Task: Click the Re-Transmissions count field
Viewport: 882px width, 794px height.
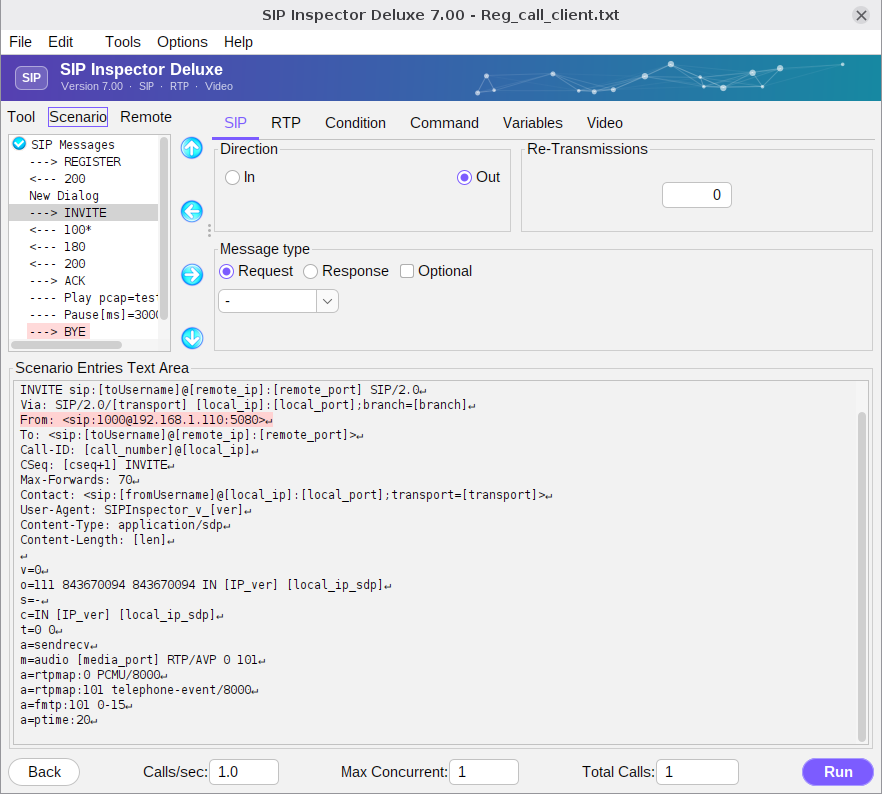Action: pyautogui.click(x=696, y=195)
